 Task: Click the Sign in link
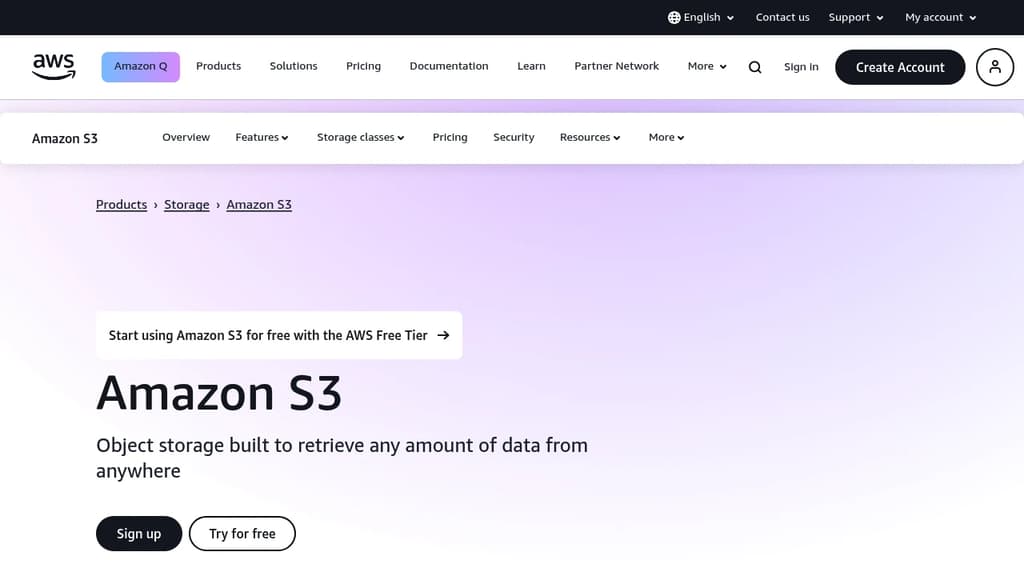801,67
